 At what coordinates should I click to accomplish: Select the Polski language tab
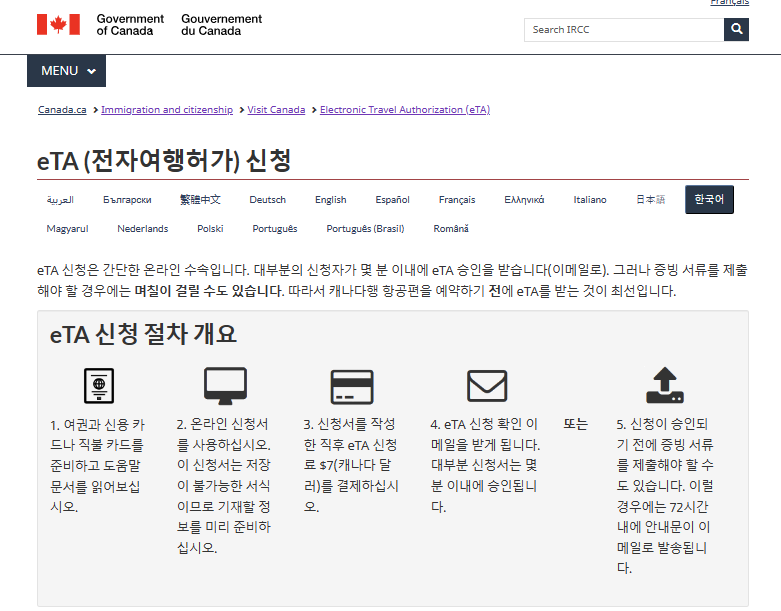pos(210,229)
